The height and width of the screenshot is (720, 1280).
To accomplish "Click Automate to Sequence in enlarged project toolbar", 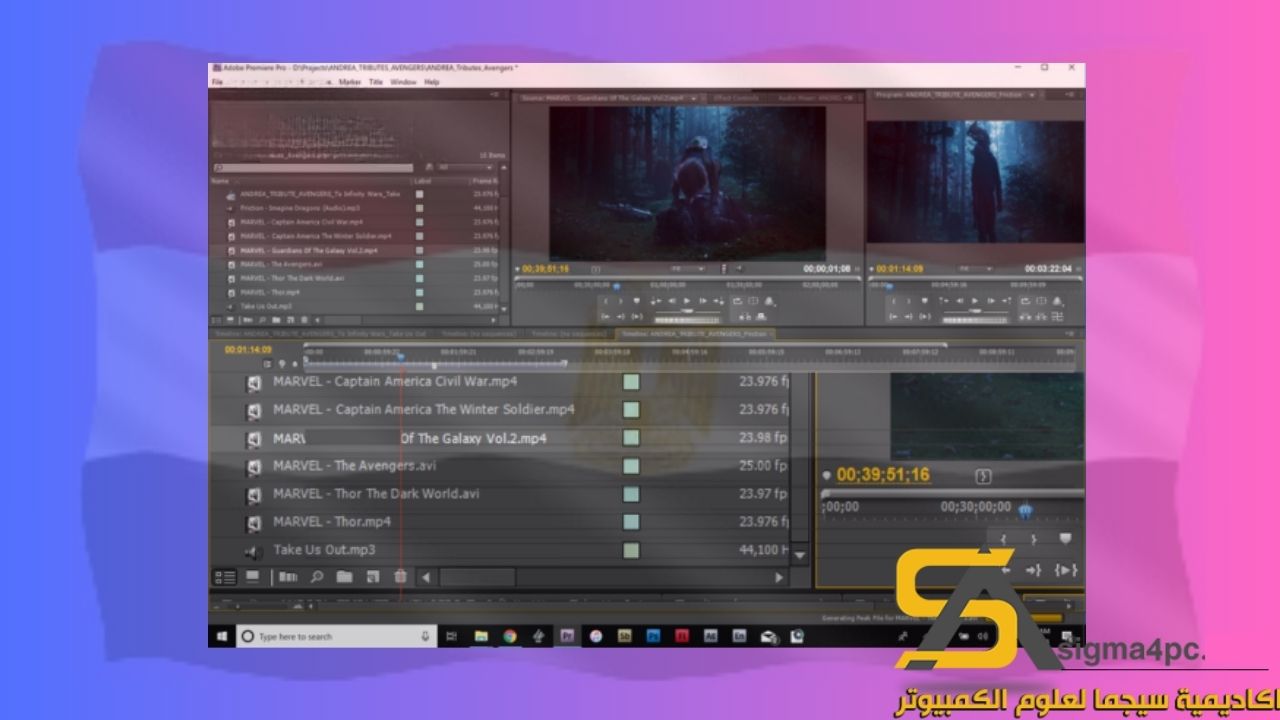I will [288, 577].
